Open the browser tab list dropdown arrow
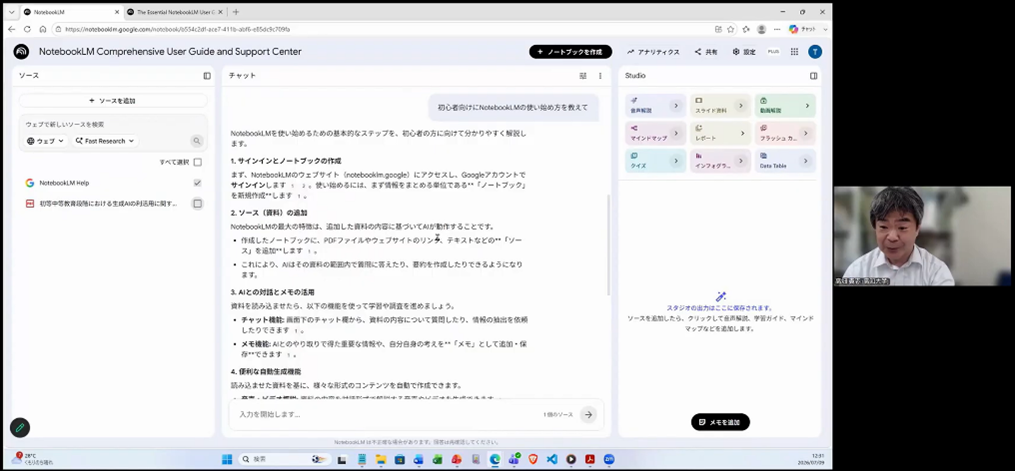This screenshot has width=1015, height=471. [11, 12]
